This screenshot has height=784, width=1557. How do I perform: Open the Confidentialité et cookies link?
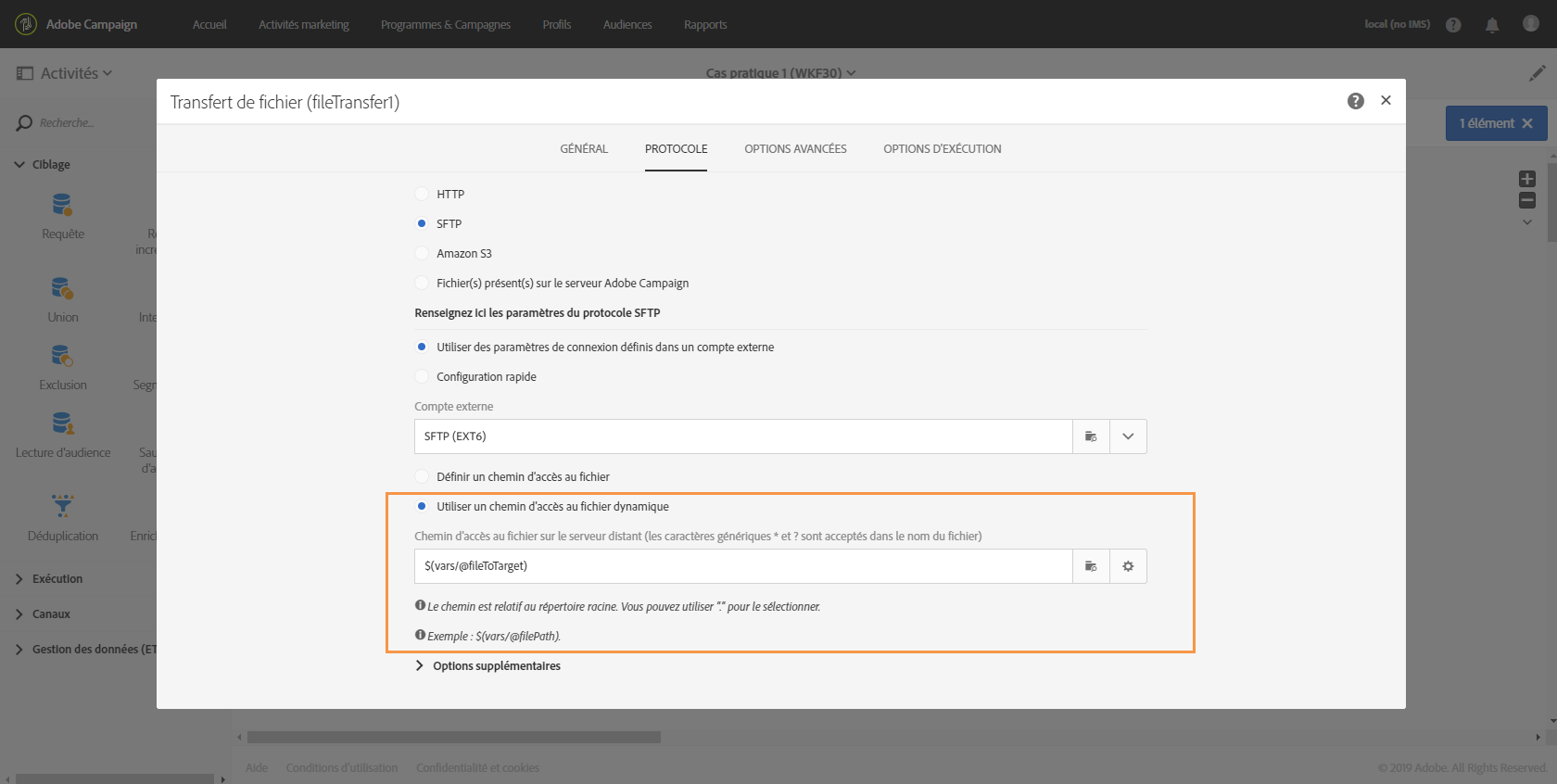(477, 767)
